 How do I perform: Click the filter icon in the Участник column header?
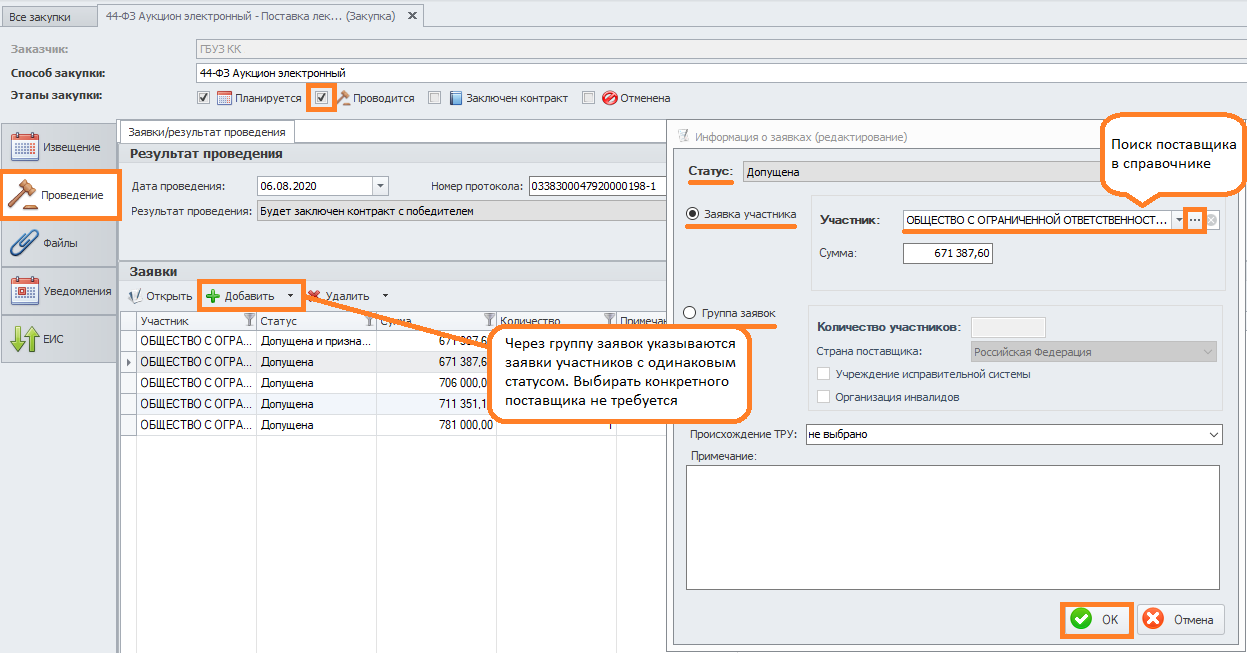tap(249, 321)
